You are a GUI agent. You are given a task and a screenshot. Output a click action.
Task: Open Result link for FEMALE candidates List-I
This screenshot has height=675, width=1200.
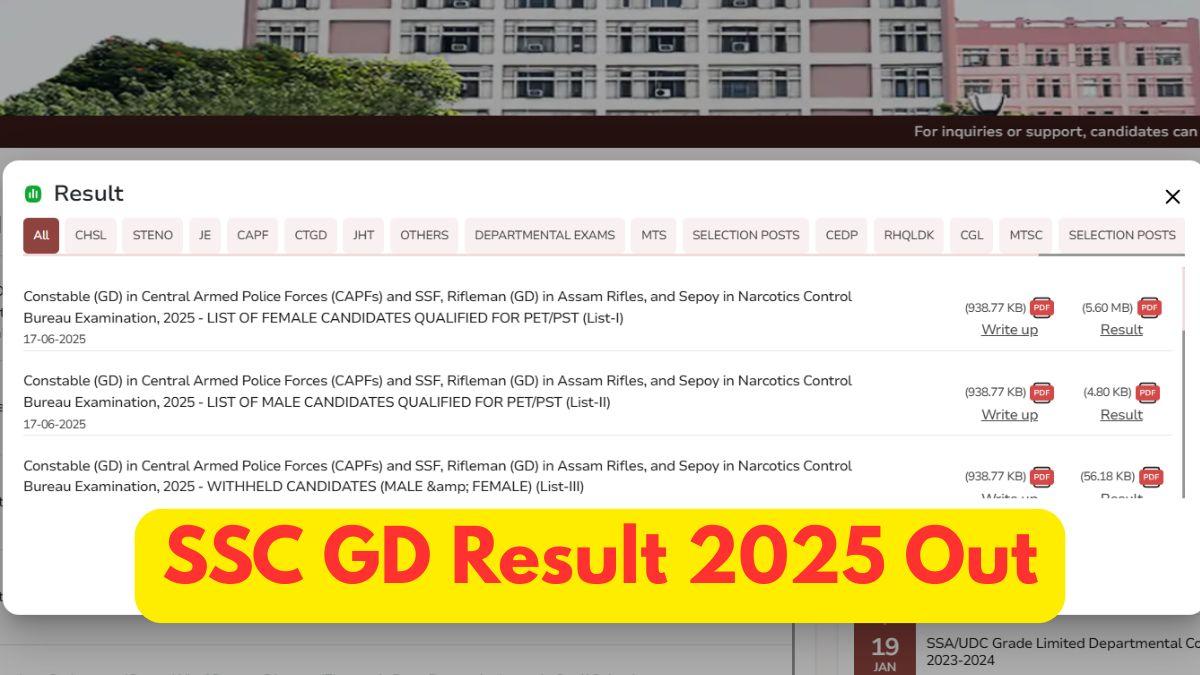[1121, 330]
